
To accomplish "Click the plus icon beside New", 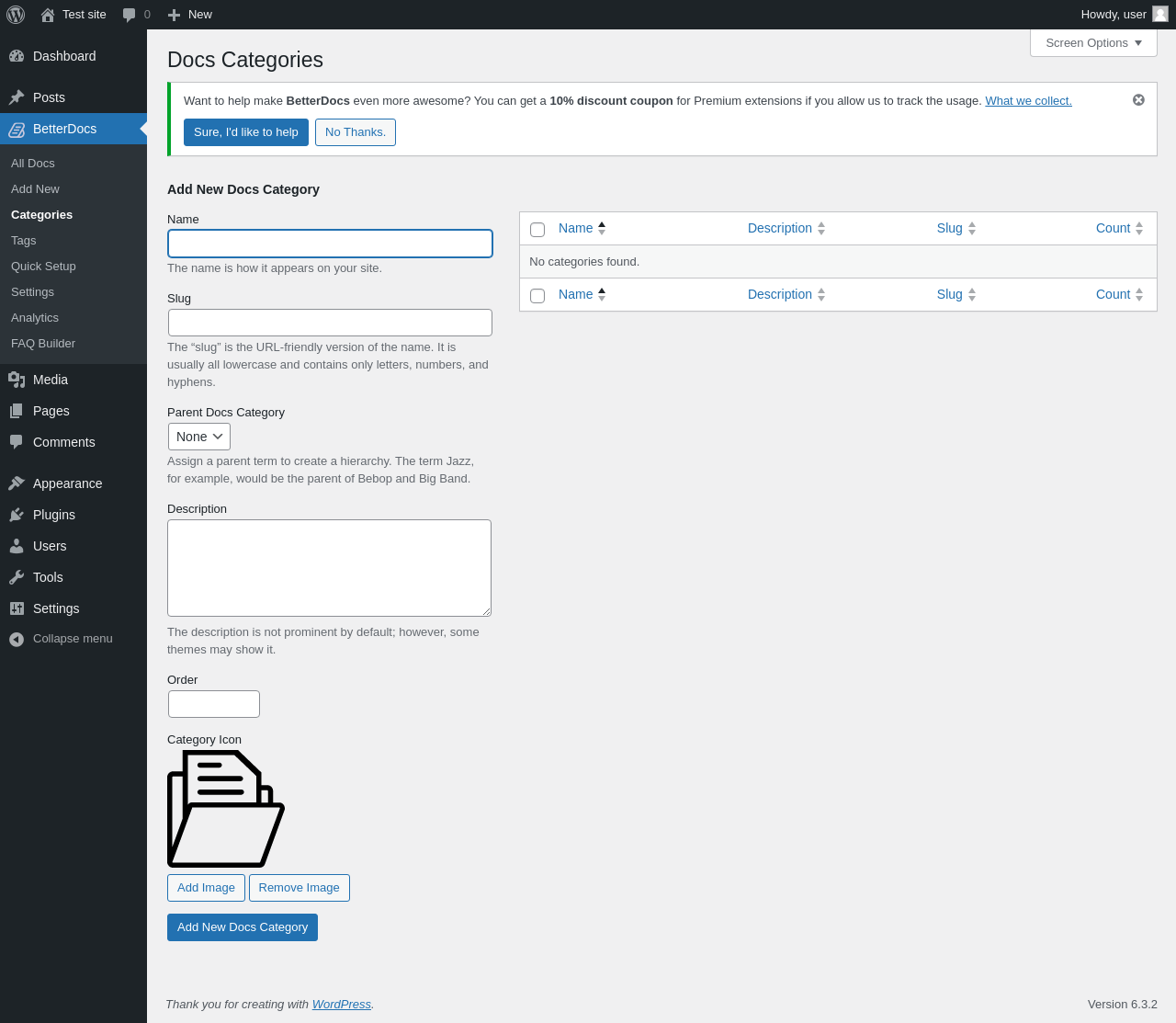I will click(x=174, y=15).
